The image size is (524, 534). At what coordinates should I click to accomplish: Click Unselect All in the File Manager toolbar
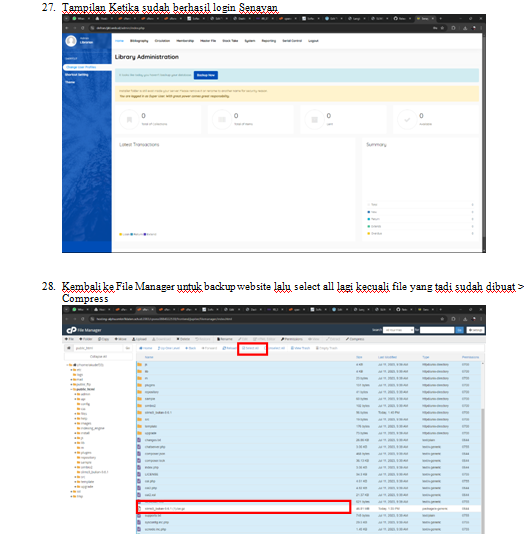pos(275,348)
